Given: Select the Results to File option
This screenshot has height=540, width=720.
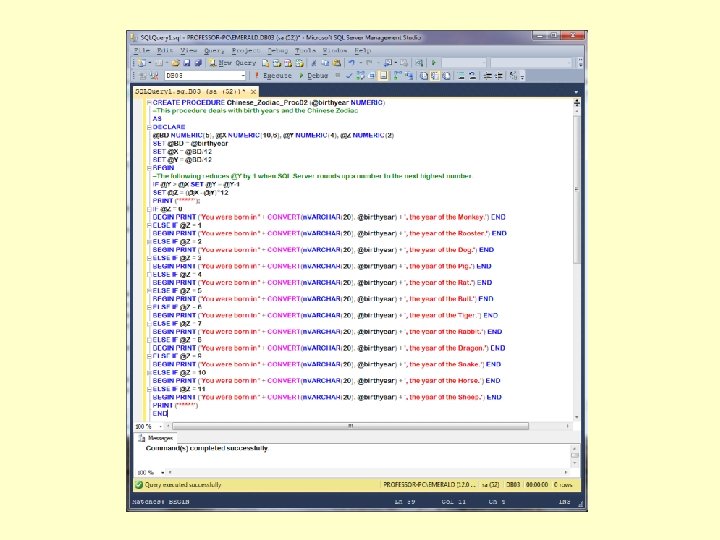Looking at the screenshot, I should point(446,75).
